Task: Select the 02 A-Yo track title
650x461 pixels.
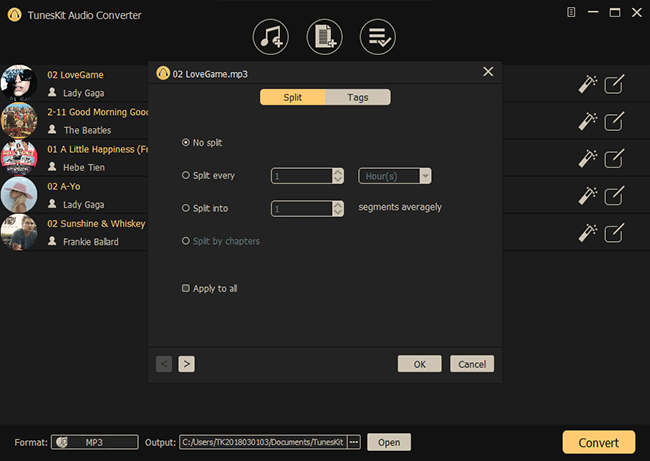Action: tap(64, 187)
